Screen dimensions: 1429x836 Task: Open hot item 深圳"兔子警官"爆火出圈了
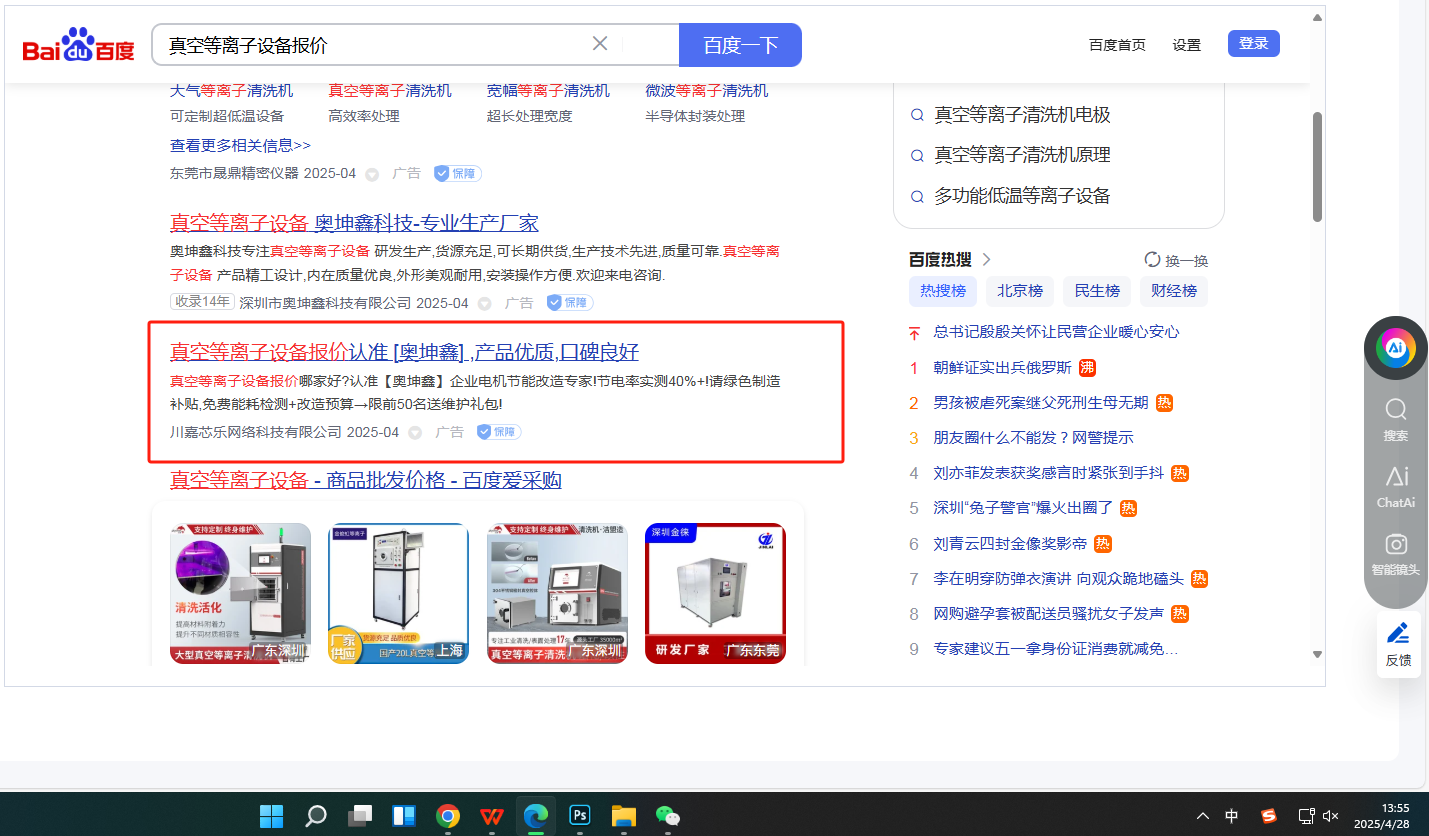[x=1023, y=508]
